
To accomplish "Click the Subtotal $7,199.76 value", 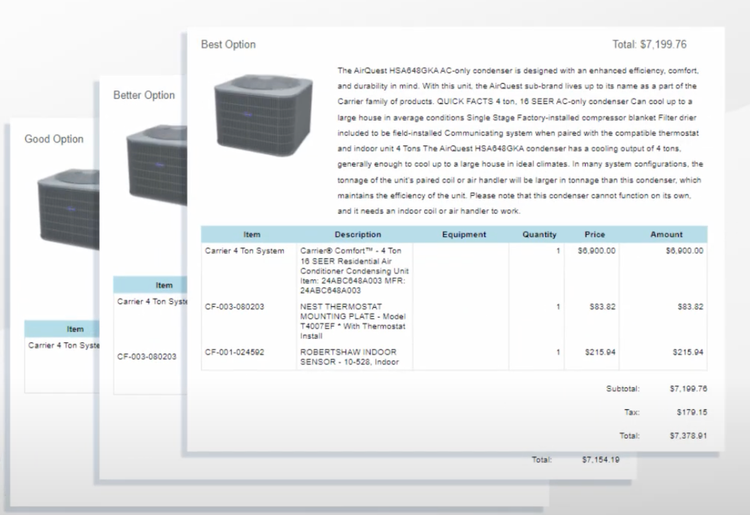I will pos(688,389).
